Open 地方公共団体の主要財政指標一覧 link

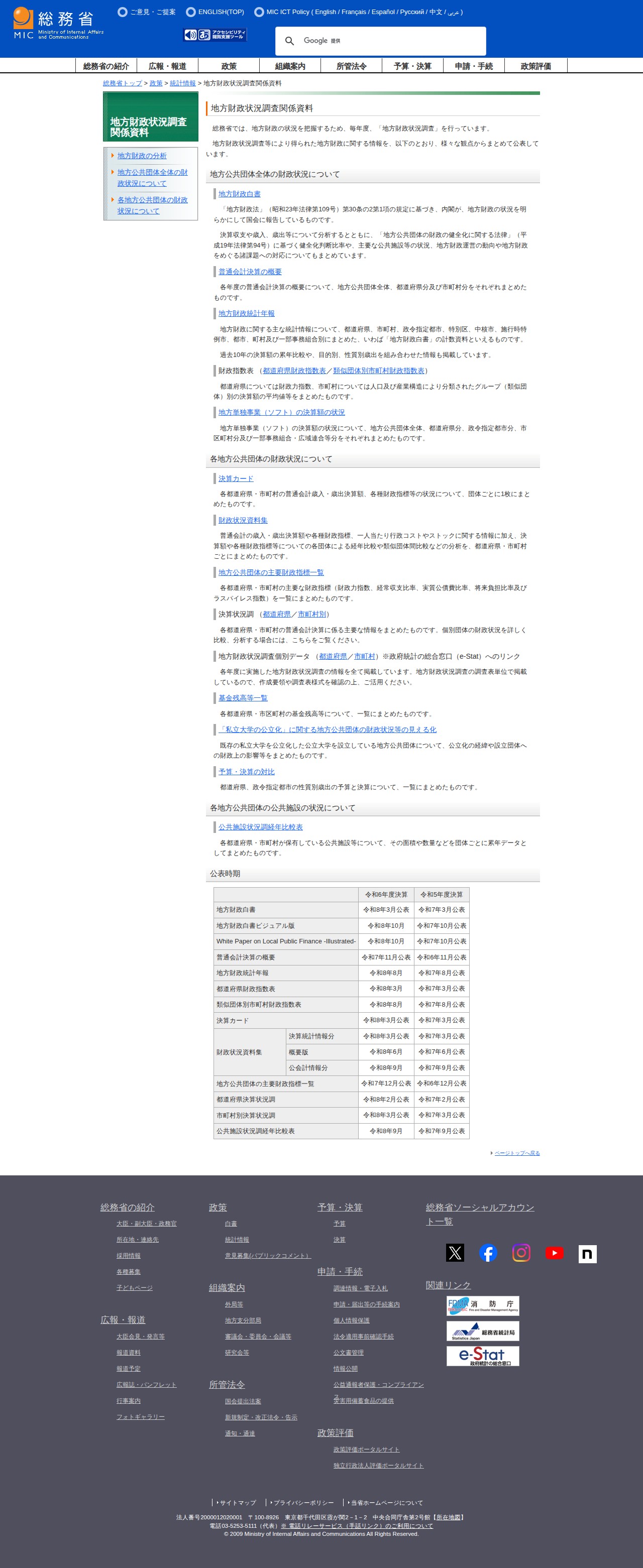click(271, 572)
